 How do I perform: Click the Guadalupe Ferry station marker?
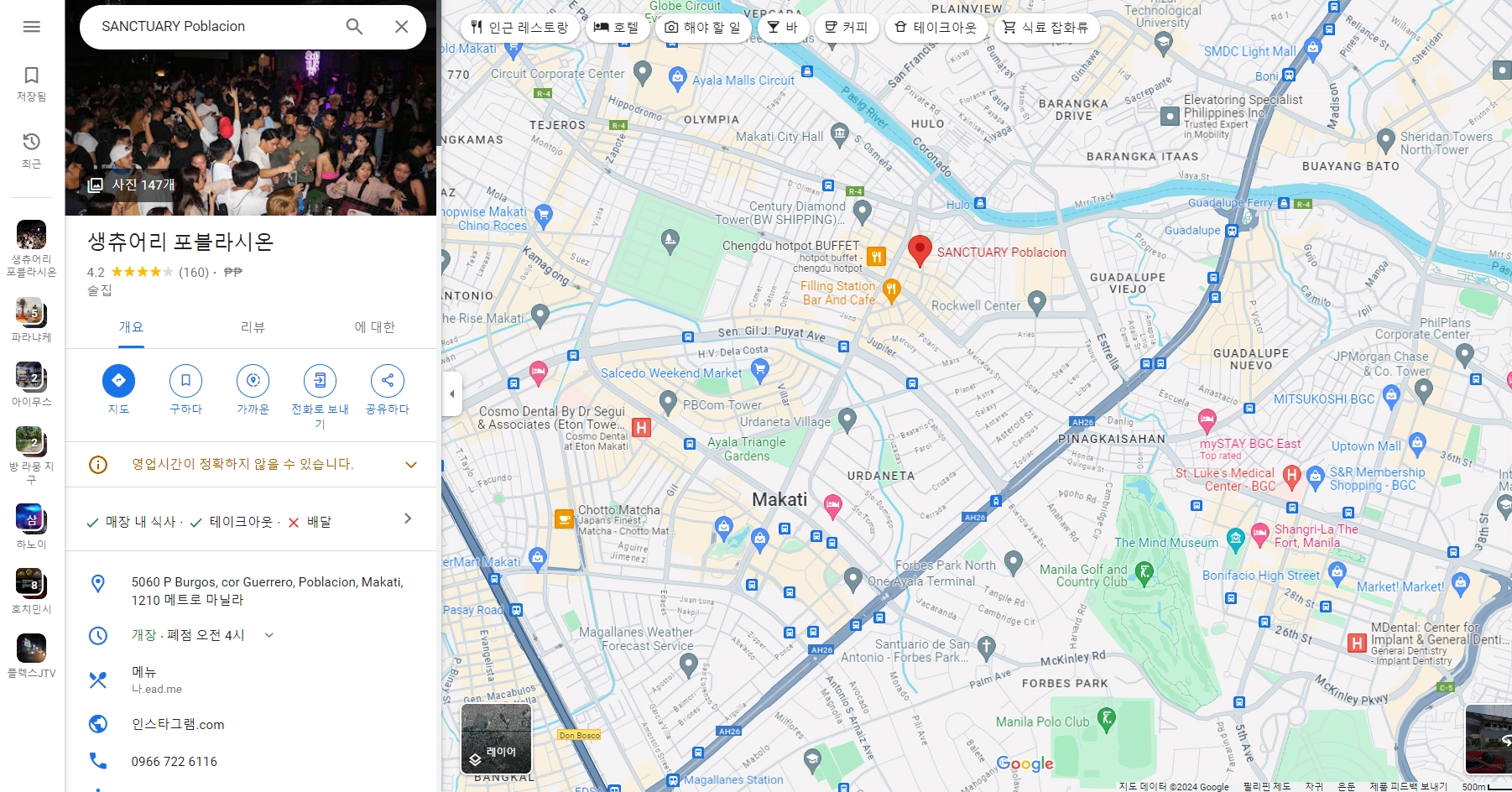(1284, 202)
